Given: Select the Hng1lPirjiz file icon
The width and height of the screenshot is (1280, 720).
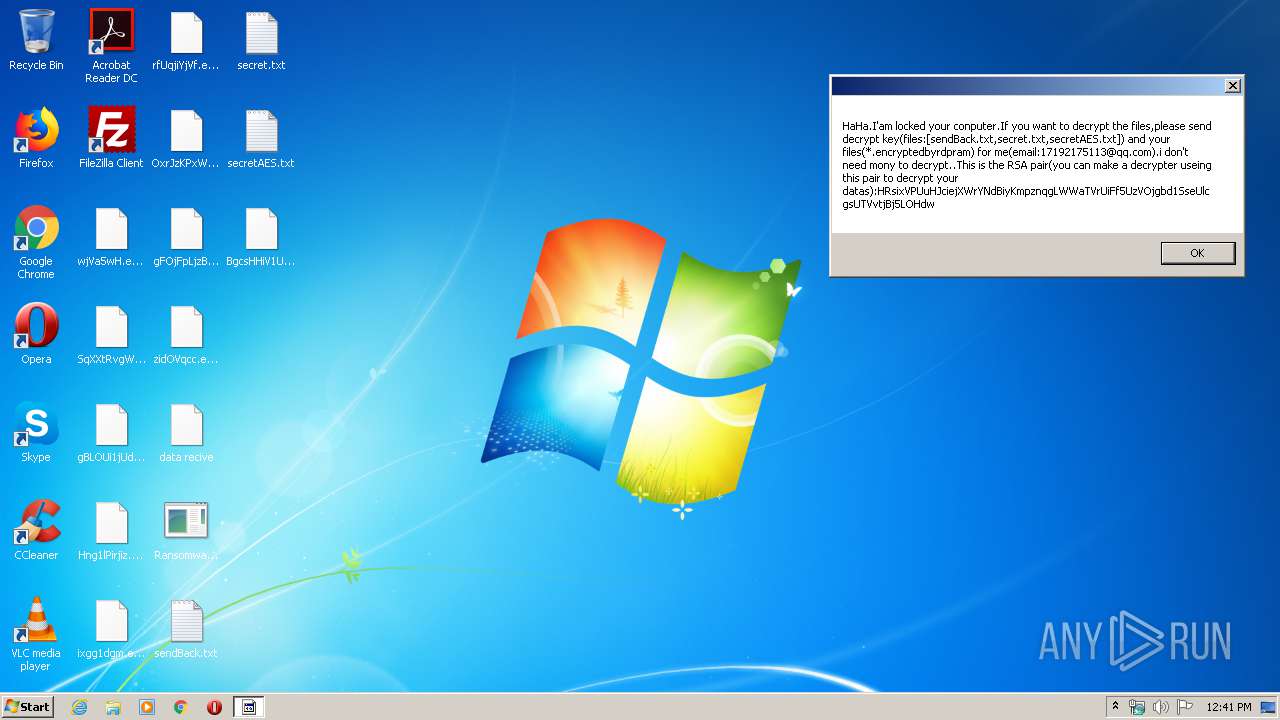Looking at the screenshot, I should (111, 530).
